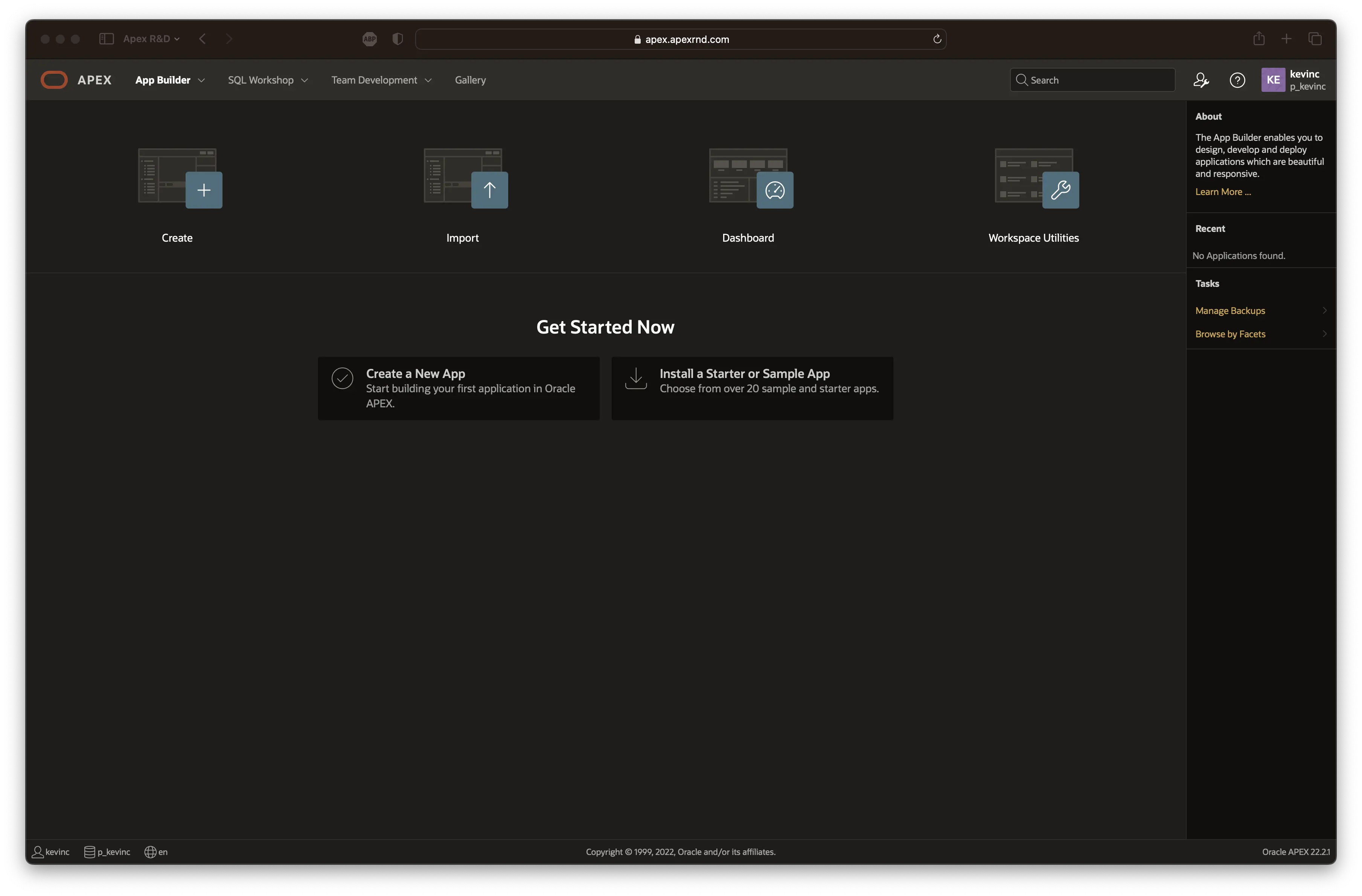This screenshot has width=1362, height=896.
Task: Click the magnifier icon in Search box
Action: pyautogui.click(x=1022, y=79)
